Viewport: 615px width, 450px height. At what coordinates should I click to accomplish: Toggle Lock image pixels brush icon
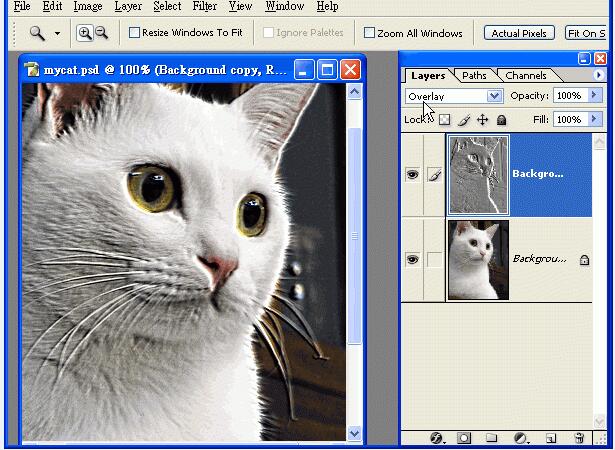(x=464, y=120)
